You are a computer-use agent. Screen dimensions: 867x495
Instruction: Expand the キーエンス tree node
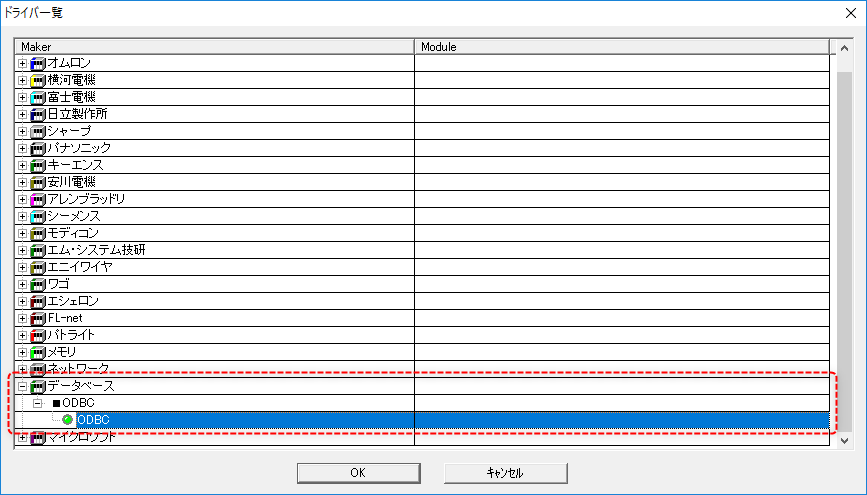point(23,165)
